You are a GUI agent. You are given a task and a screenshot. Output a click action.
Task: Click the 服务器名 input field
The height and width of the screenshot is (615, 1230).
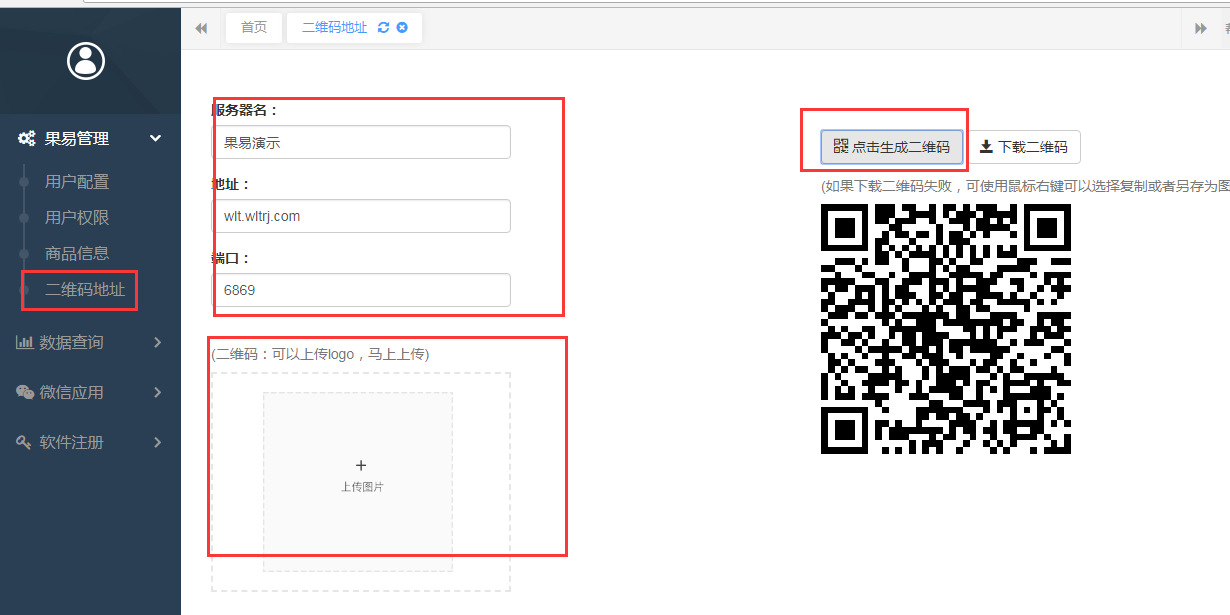(x=361, y=142)
